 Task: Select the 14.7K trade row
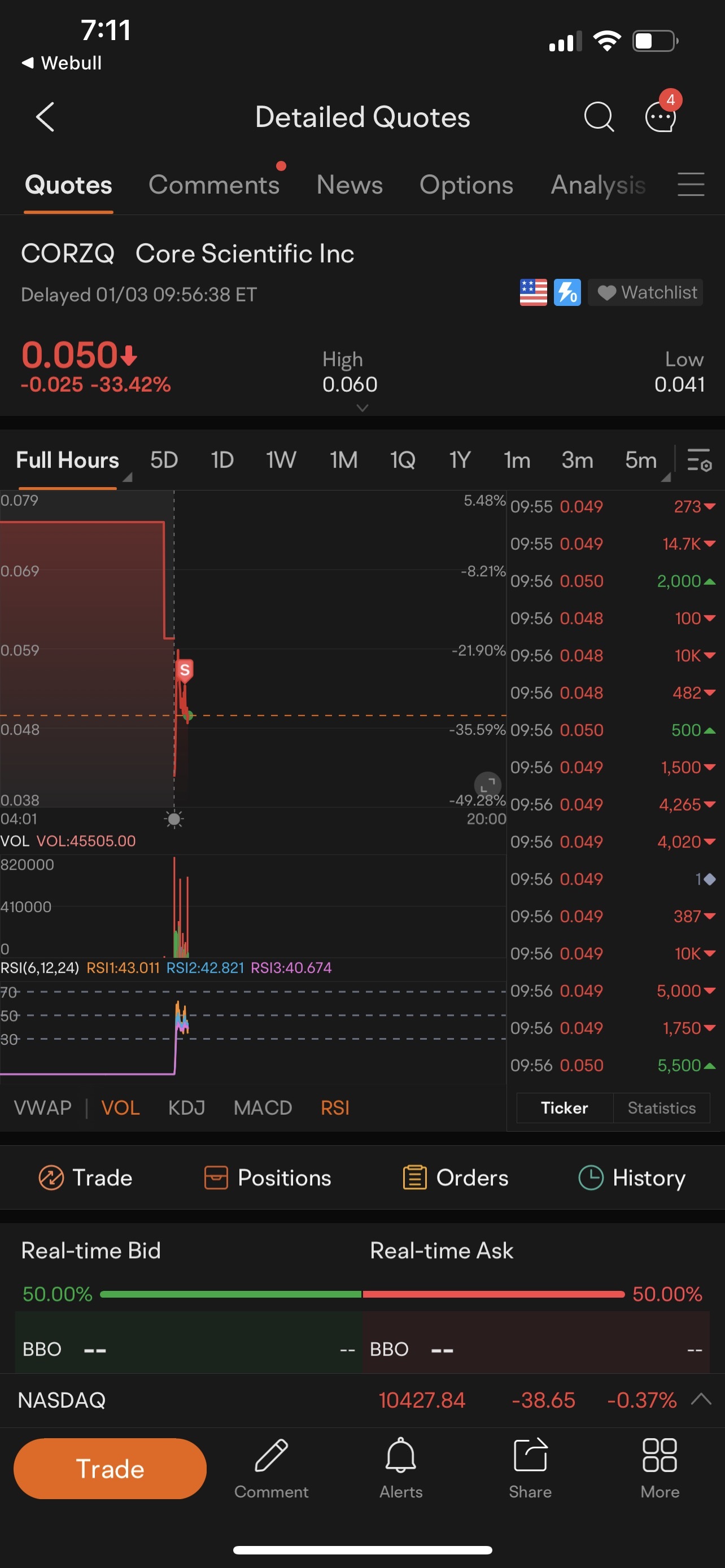click(x=613, y=544)
